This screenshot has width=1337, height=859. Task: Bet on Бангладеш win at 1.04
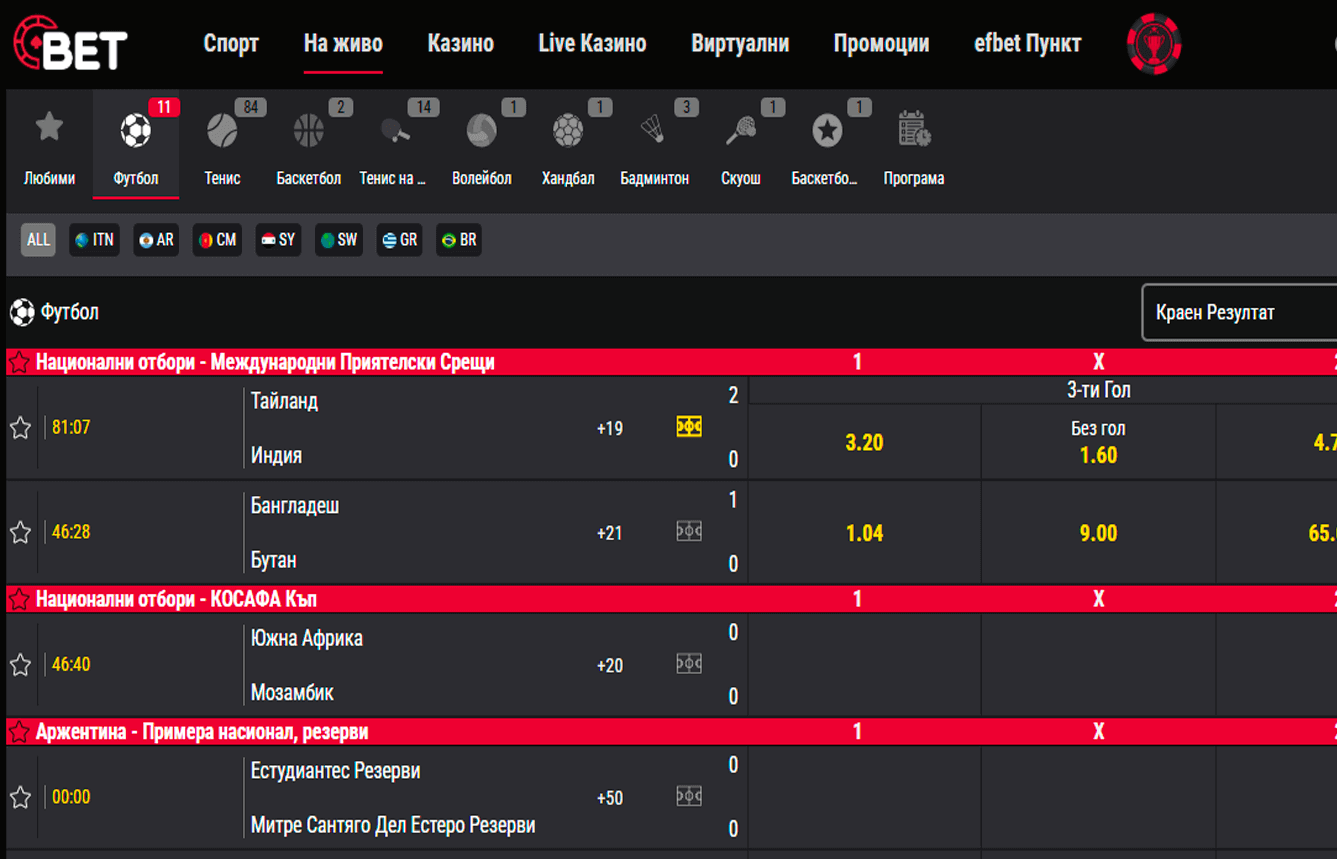tap(864, 533)
